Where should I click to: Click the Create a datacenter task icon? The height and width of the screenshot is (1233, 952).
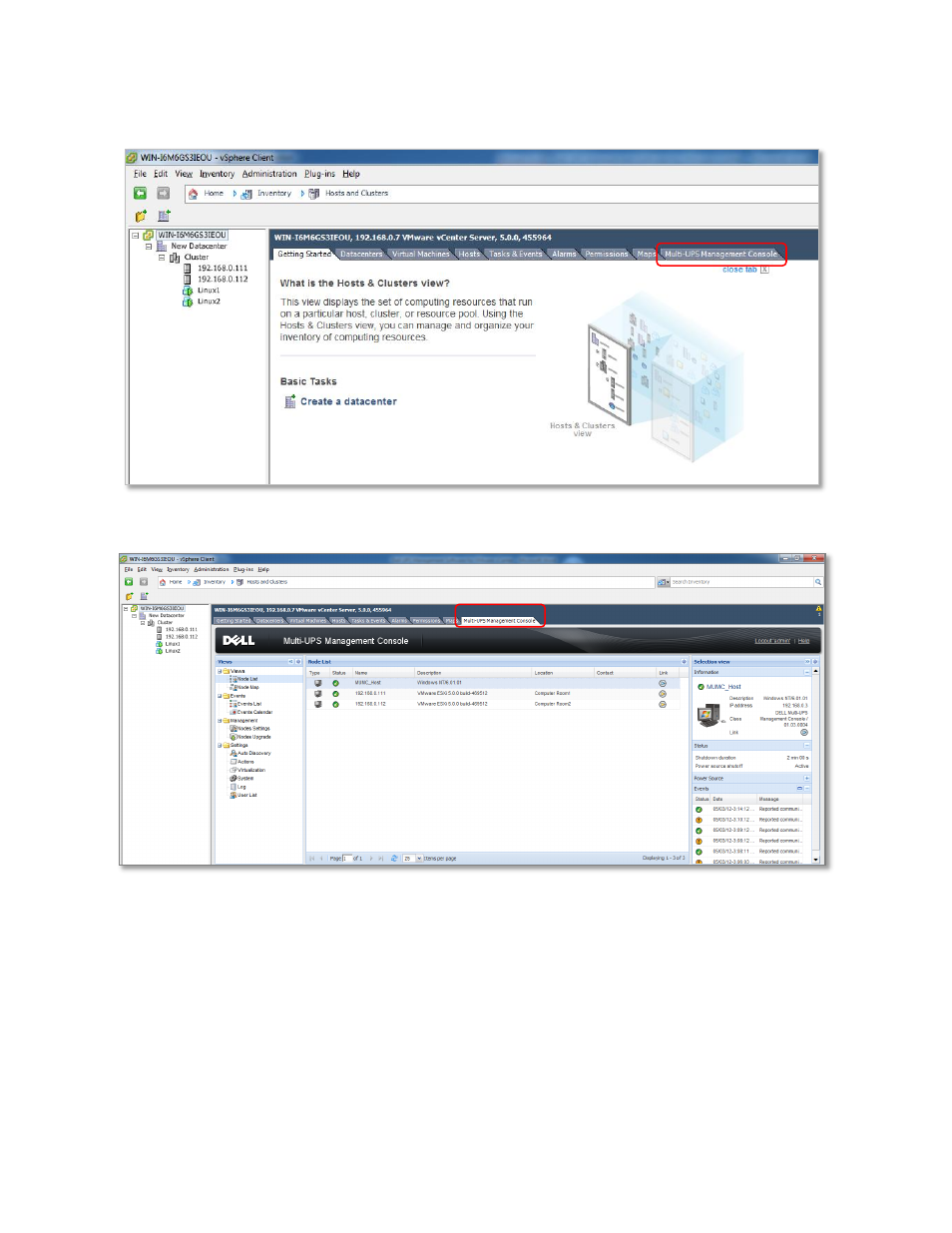coord(290,401)
